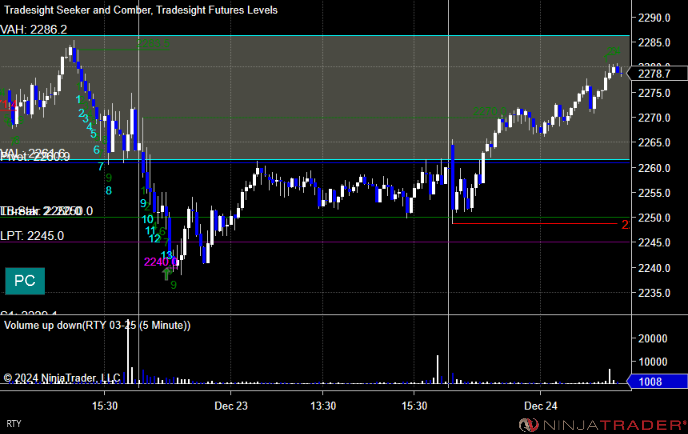Click the 10000 volume axis label
688x434 pixels.
point(652,362)
